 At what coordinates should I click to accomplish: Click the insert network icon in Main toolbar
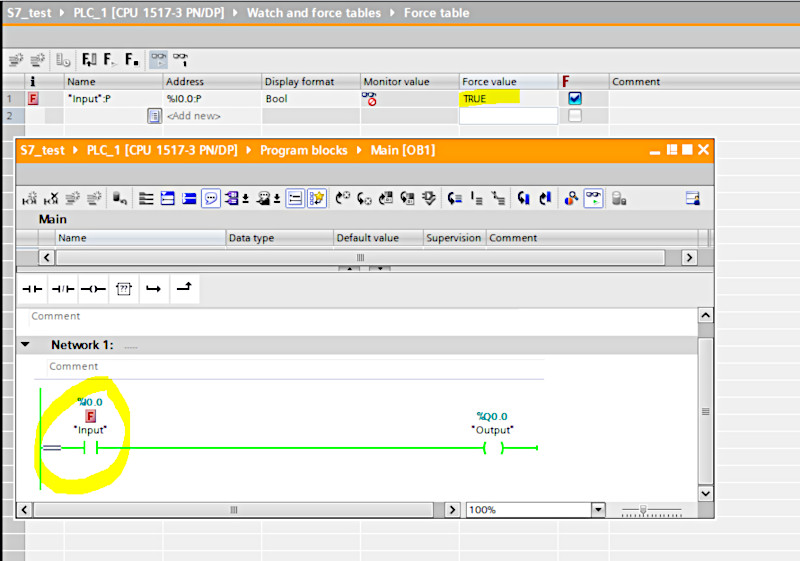[30, 198]
